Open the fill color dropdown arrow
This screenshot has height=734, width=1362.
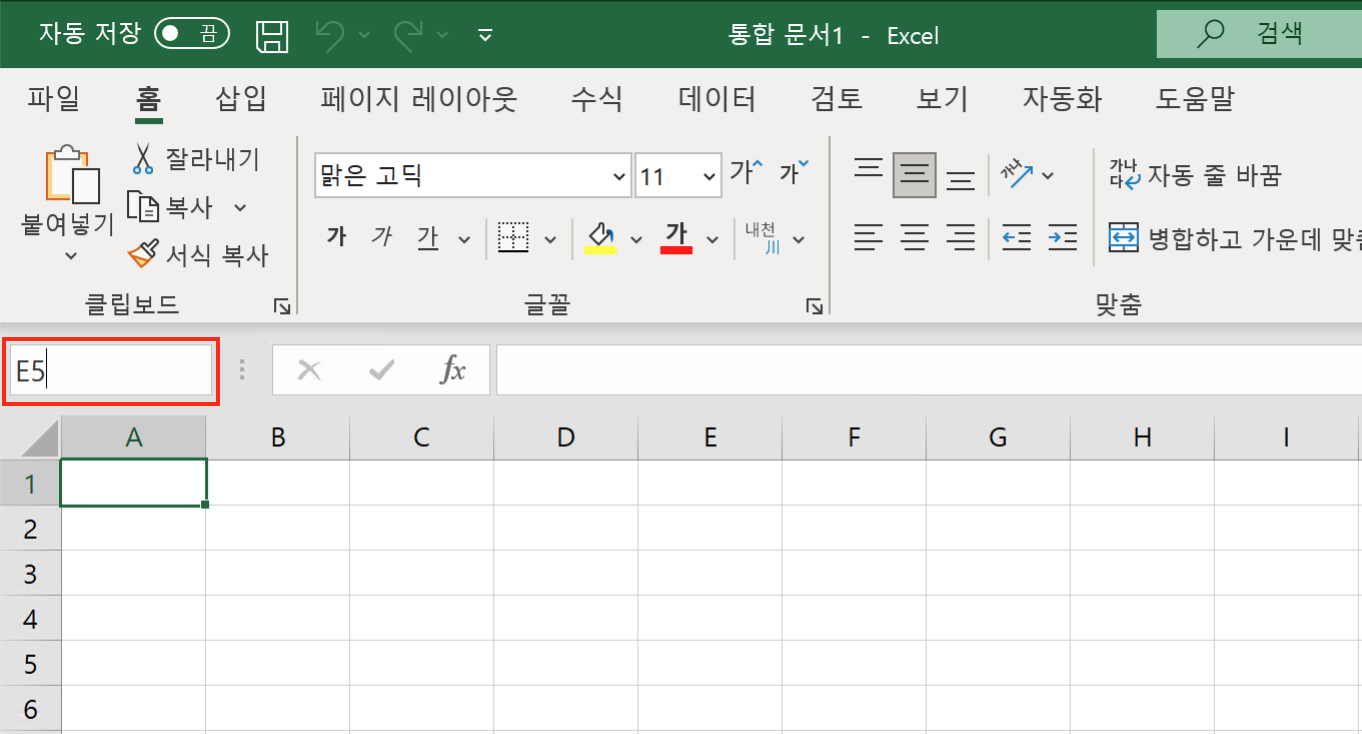(636, 239)
